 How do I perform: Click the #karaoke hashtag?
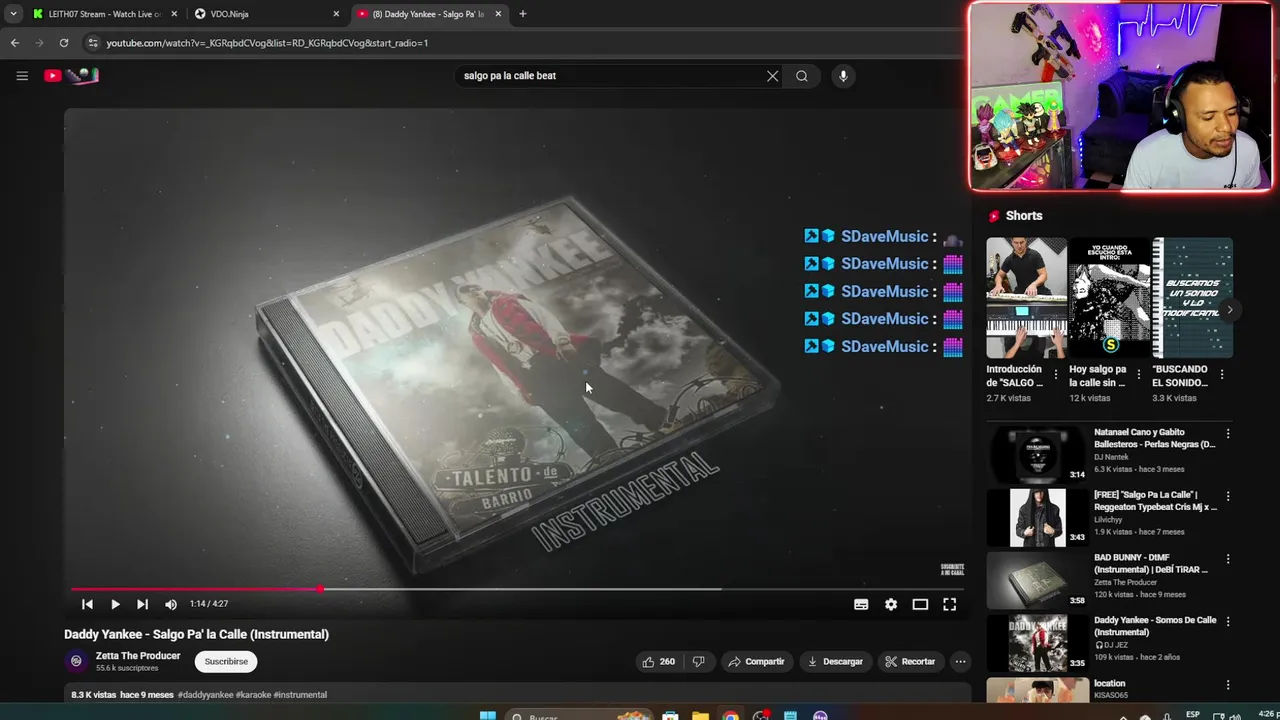pos(253,695)
